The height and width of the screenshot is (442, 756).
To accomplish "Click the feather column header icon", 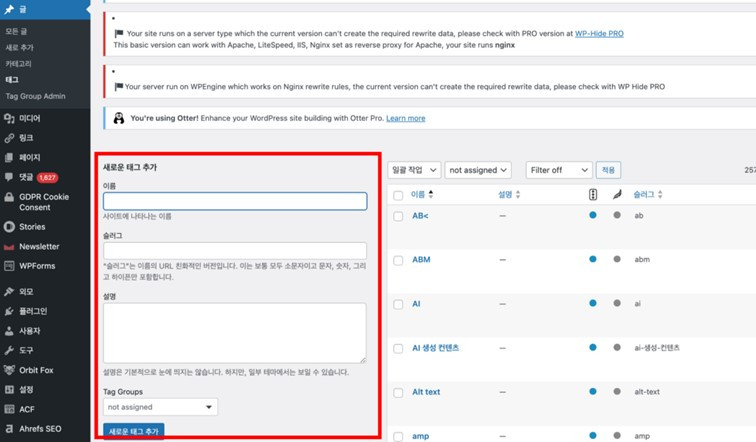I will [617, 194].
